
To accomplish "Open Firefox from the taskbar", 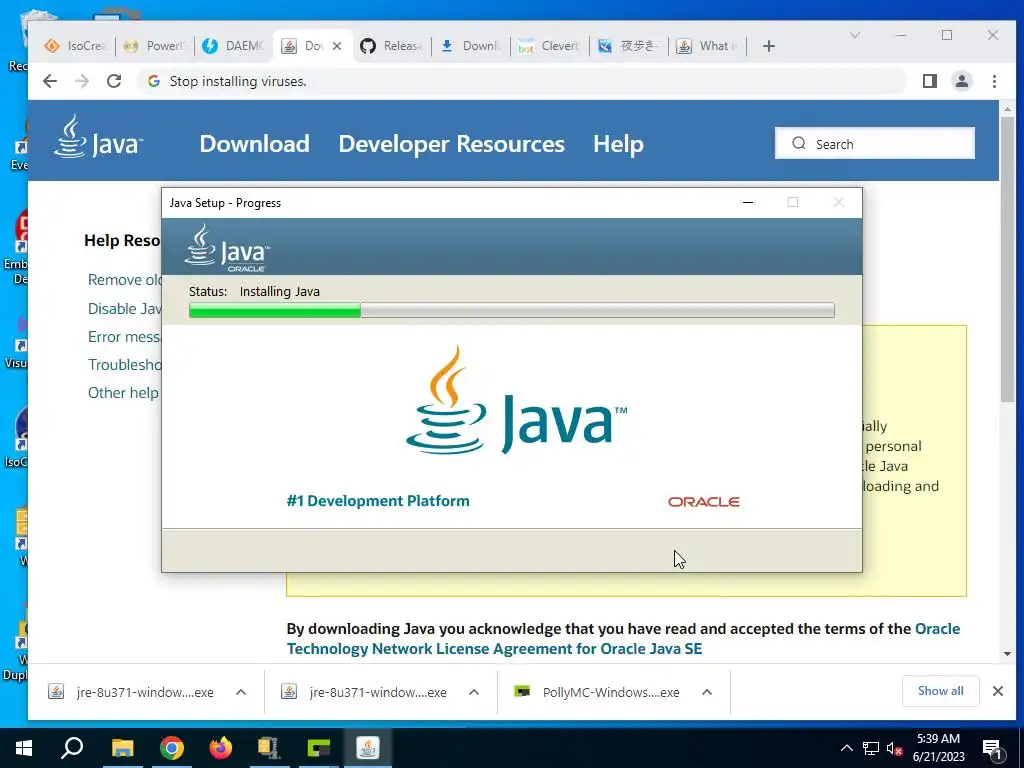I will (x=221, y=748).
